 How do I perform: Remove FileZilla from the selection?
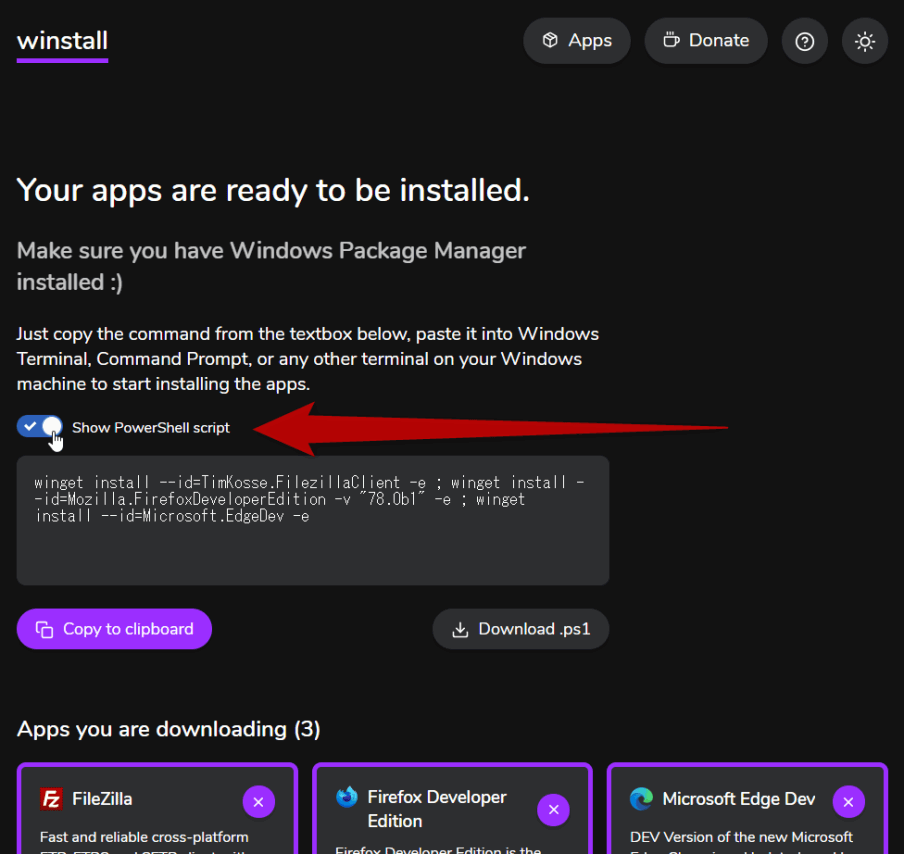258,802
